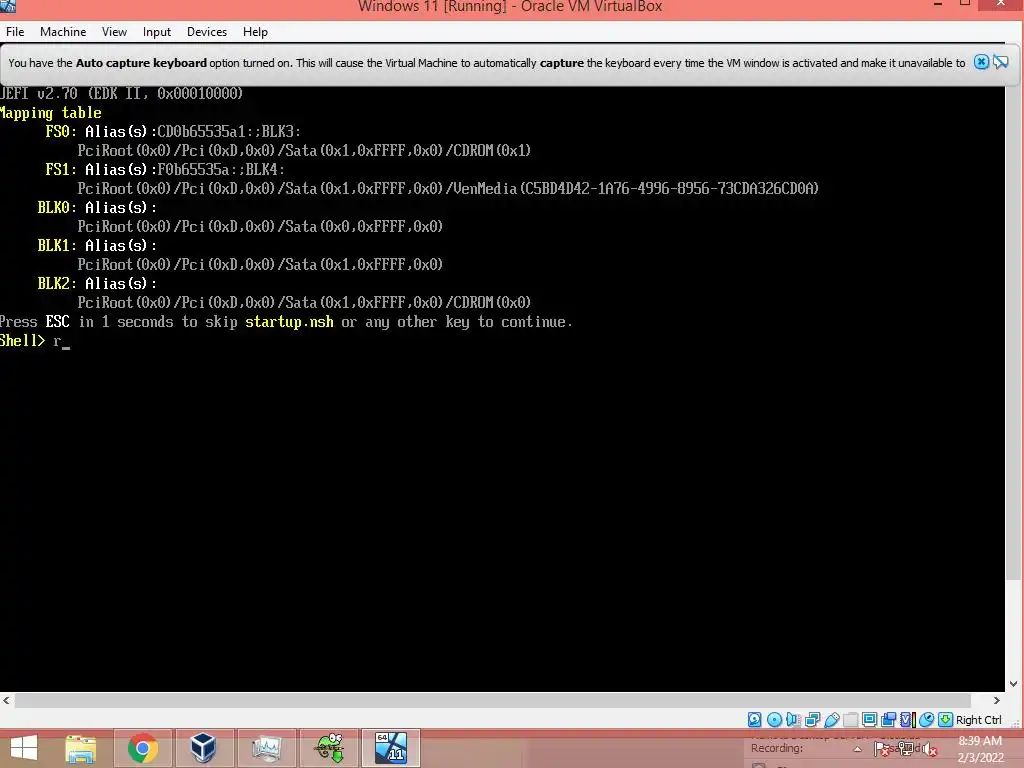Image resolution: width=1024 pixels, height=768 pixels.
Task: Open the Input menu
Action: (x=157, y=31)
